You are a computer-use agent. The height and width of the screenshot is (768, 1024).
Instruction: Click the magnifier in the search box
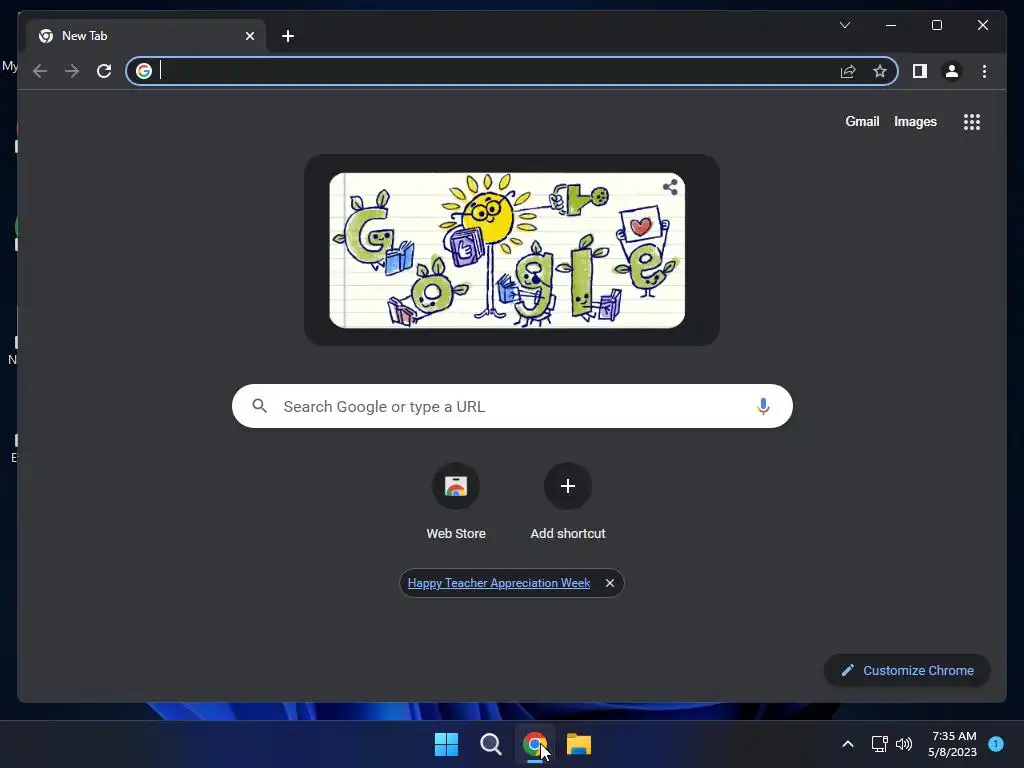point(260,406)
